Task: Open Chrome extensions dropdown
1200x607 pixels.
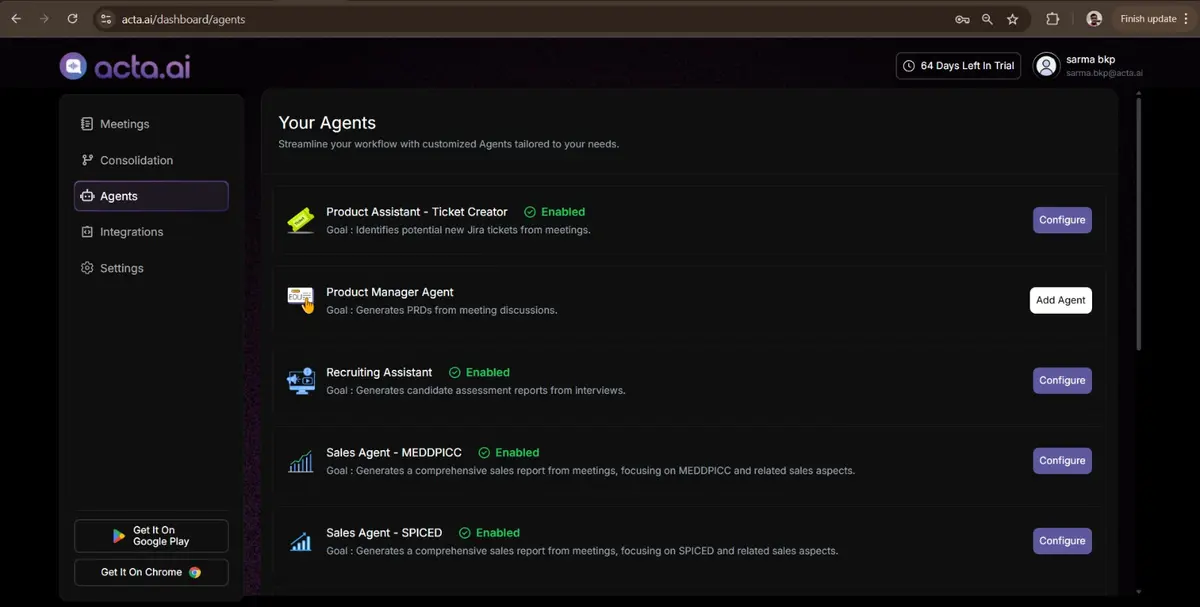Action: (1051, 18)
